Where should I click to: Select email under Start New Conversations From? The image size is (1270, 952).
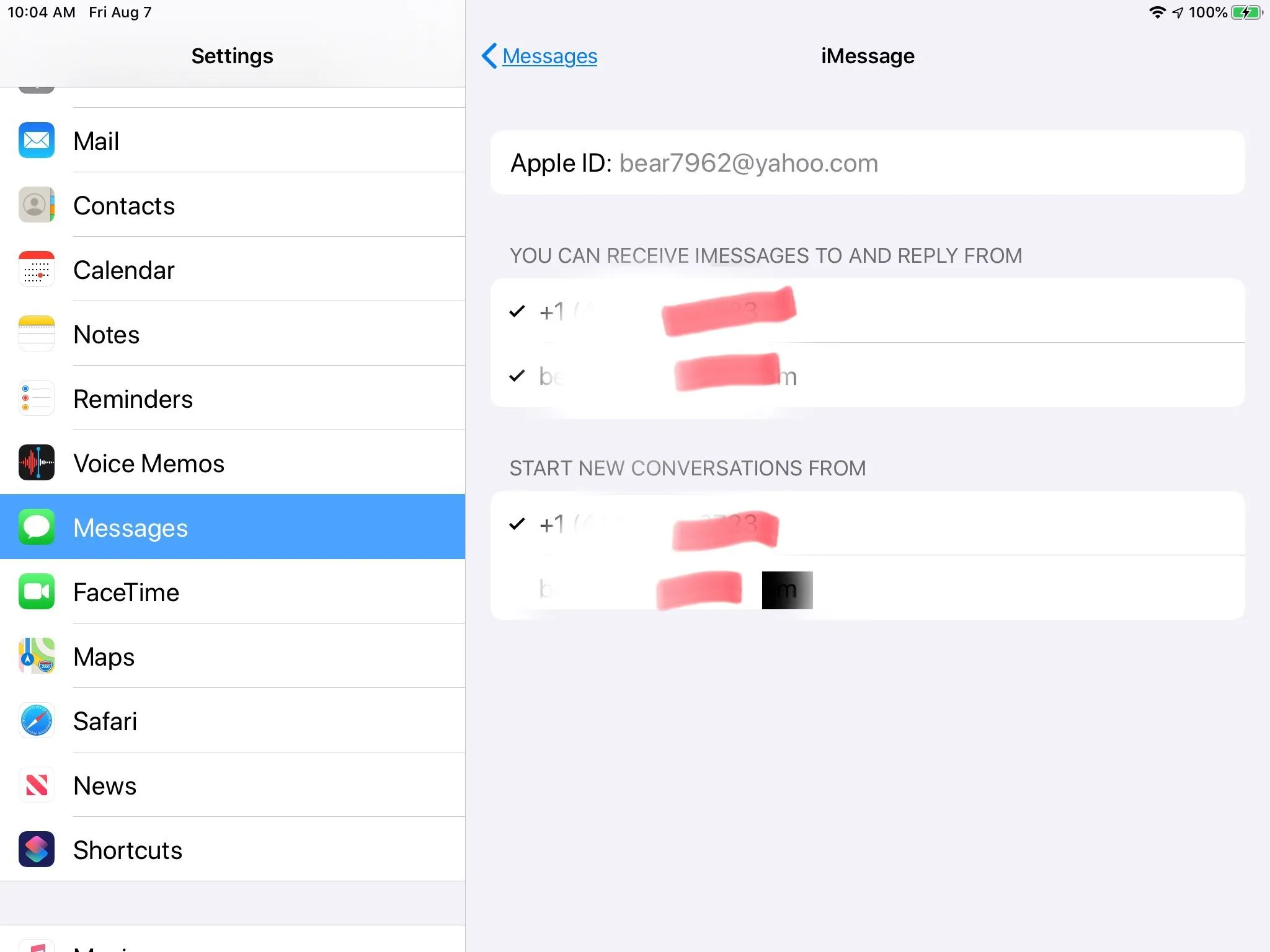[867, 588]
